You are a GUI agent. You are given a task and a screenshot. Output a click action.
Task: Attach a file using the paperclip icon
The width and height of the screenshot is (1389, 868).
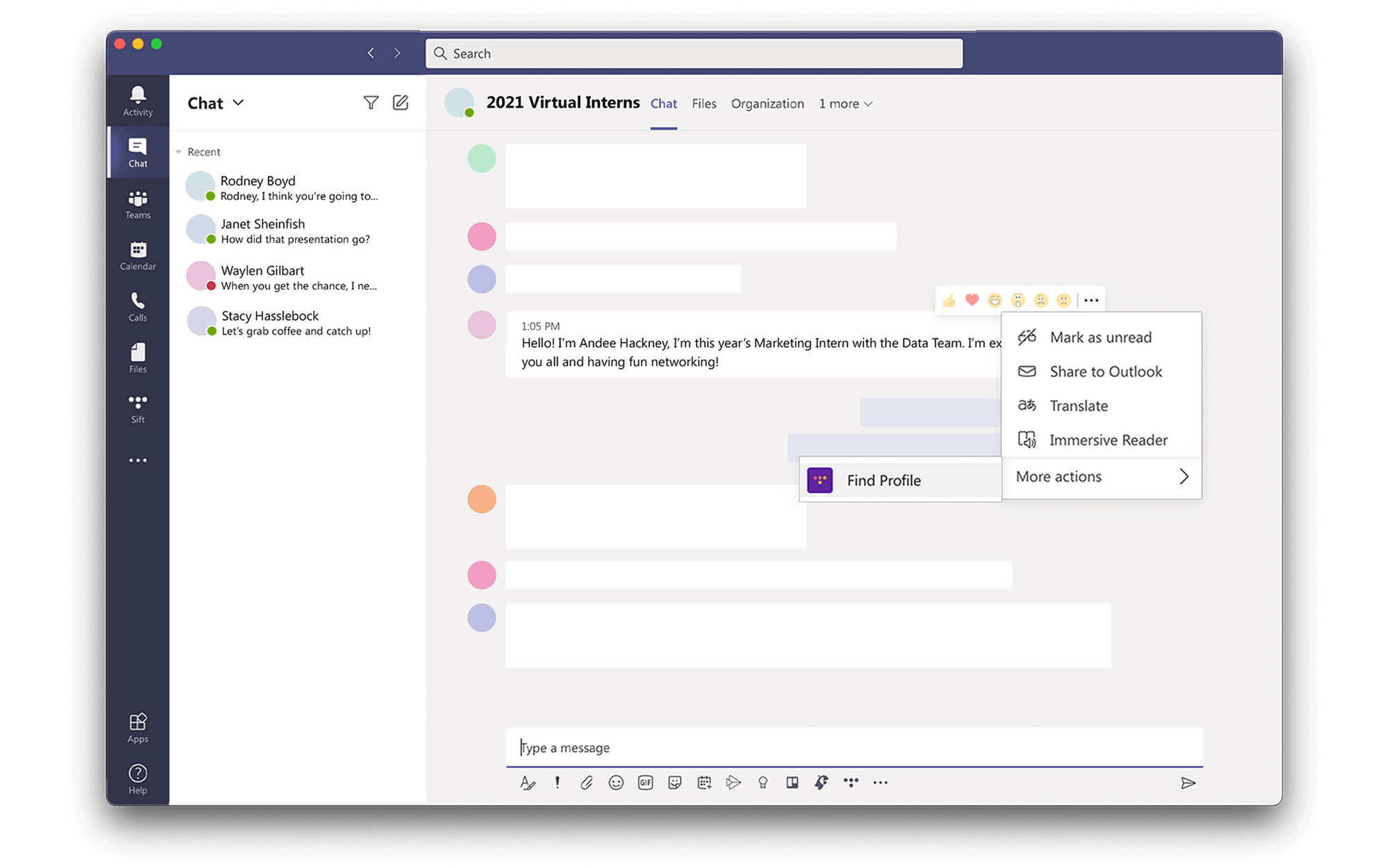[x=587, y=783]
